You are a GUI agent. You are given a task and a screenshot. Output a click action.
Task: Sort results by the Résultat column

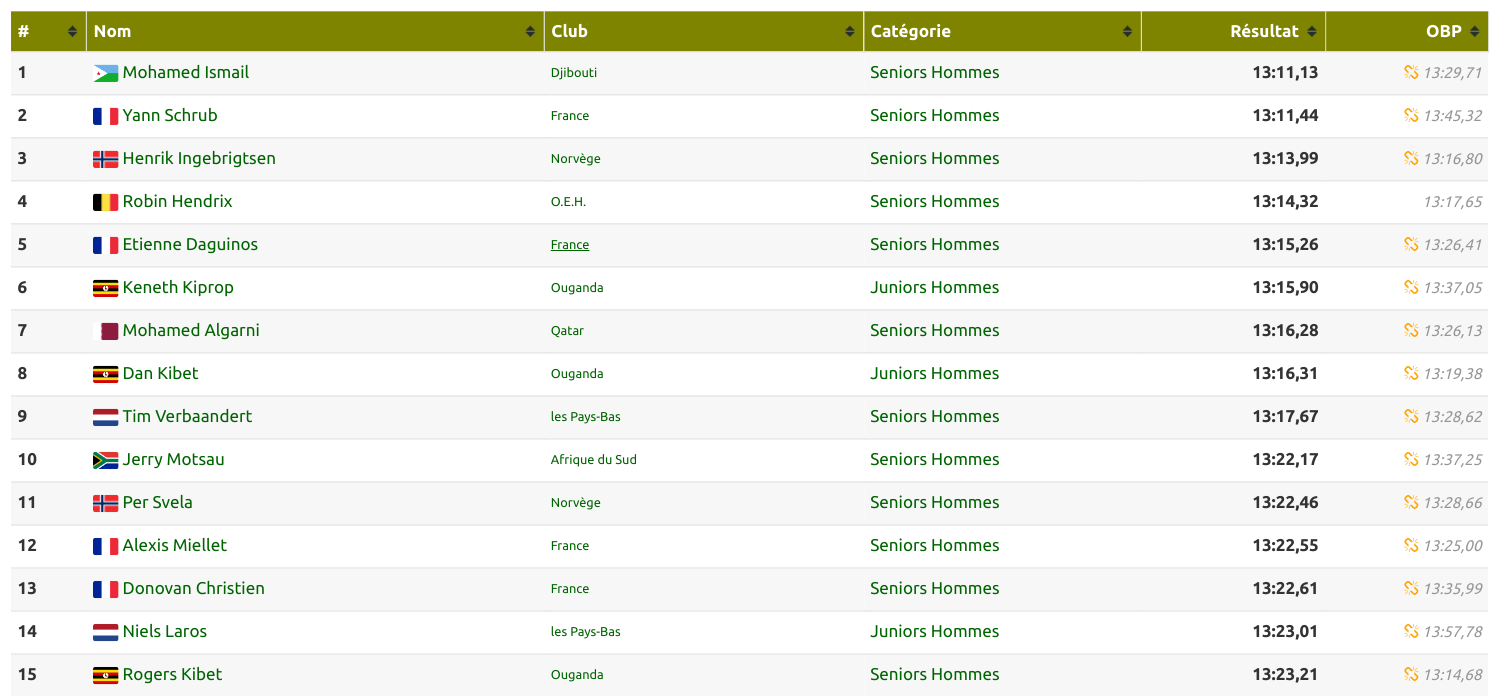[x=1264, y=31]
